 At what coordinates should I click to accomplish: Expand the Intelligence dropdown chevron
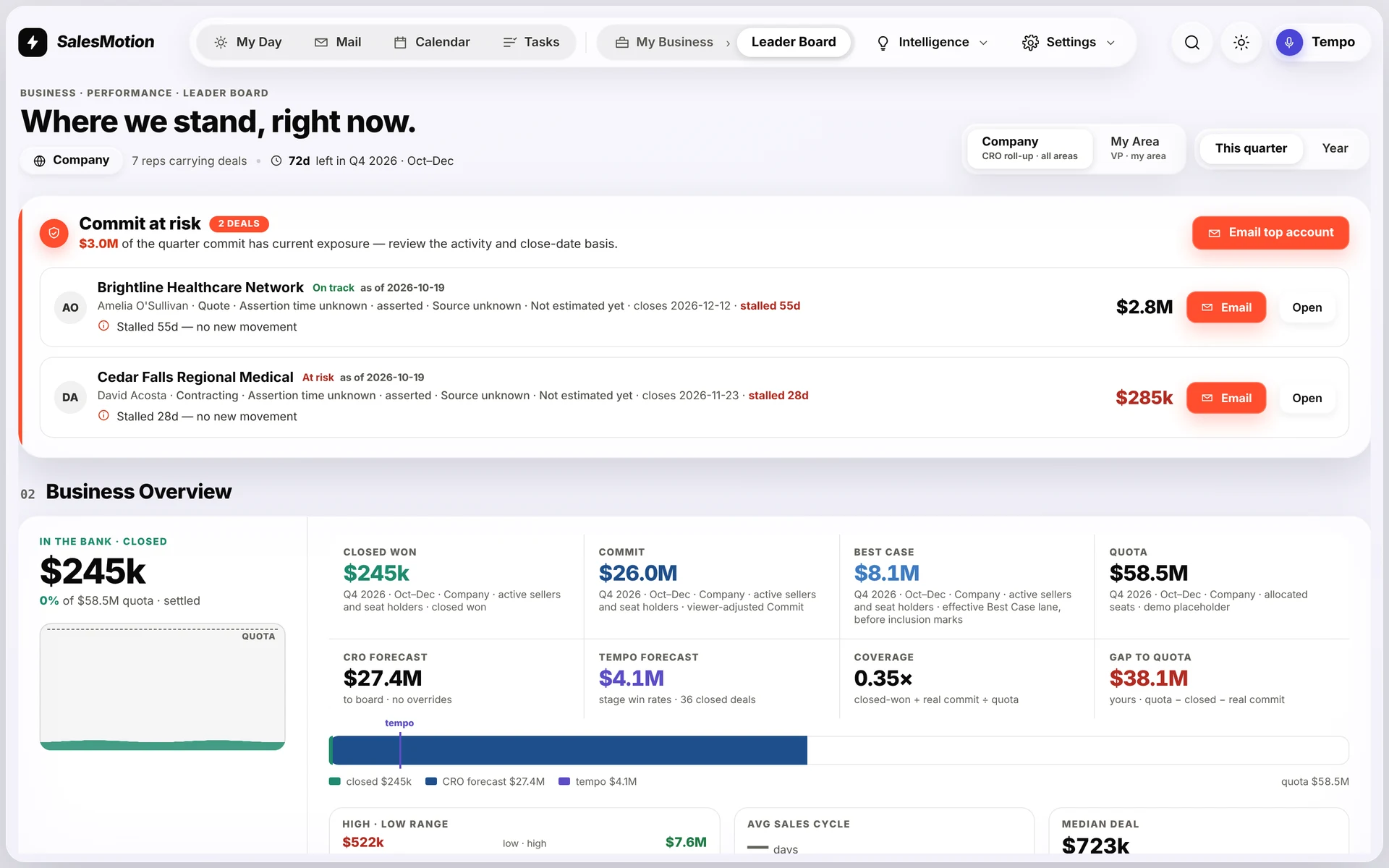(x=983, y=43)
